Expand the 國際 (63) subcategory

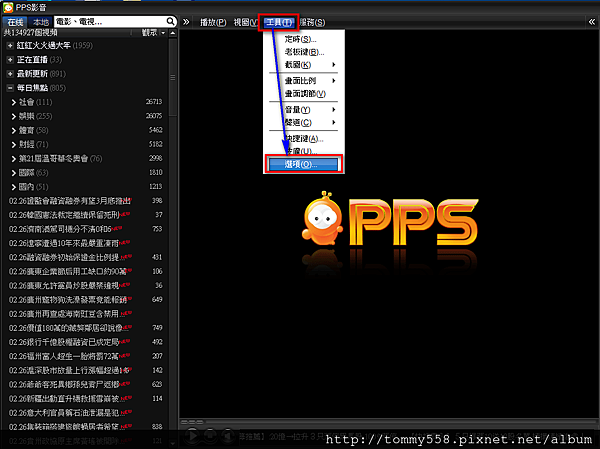tap(14, 173)
